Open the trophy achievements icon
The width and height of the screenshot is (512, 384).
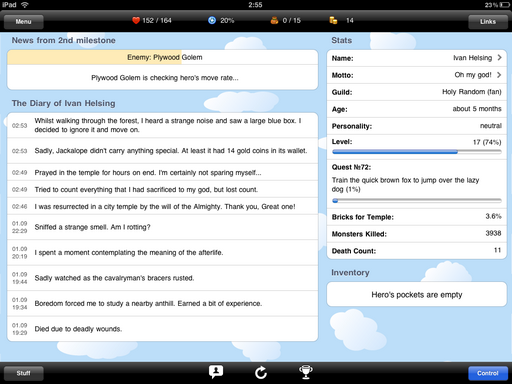[x=306, y=372]
